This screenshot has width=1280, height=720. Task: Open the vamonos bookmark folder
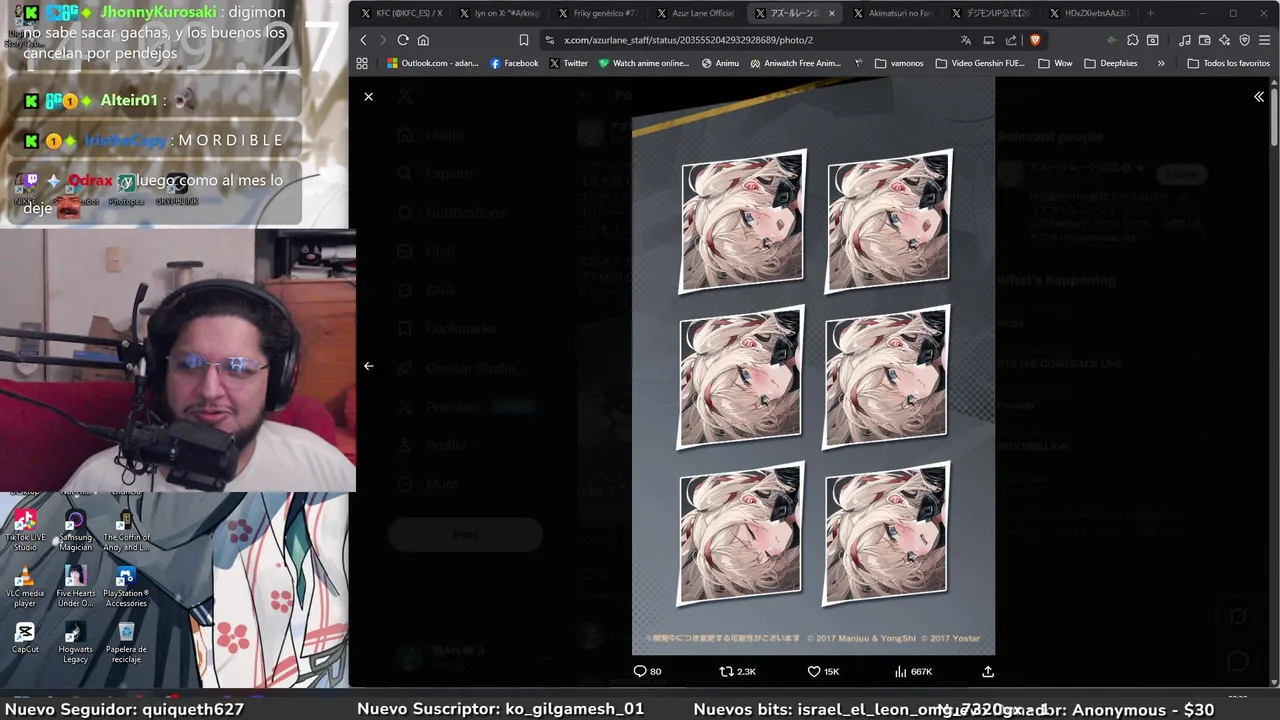click(x=899, y=63)
